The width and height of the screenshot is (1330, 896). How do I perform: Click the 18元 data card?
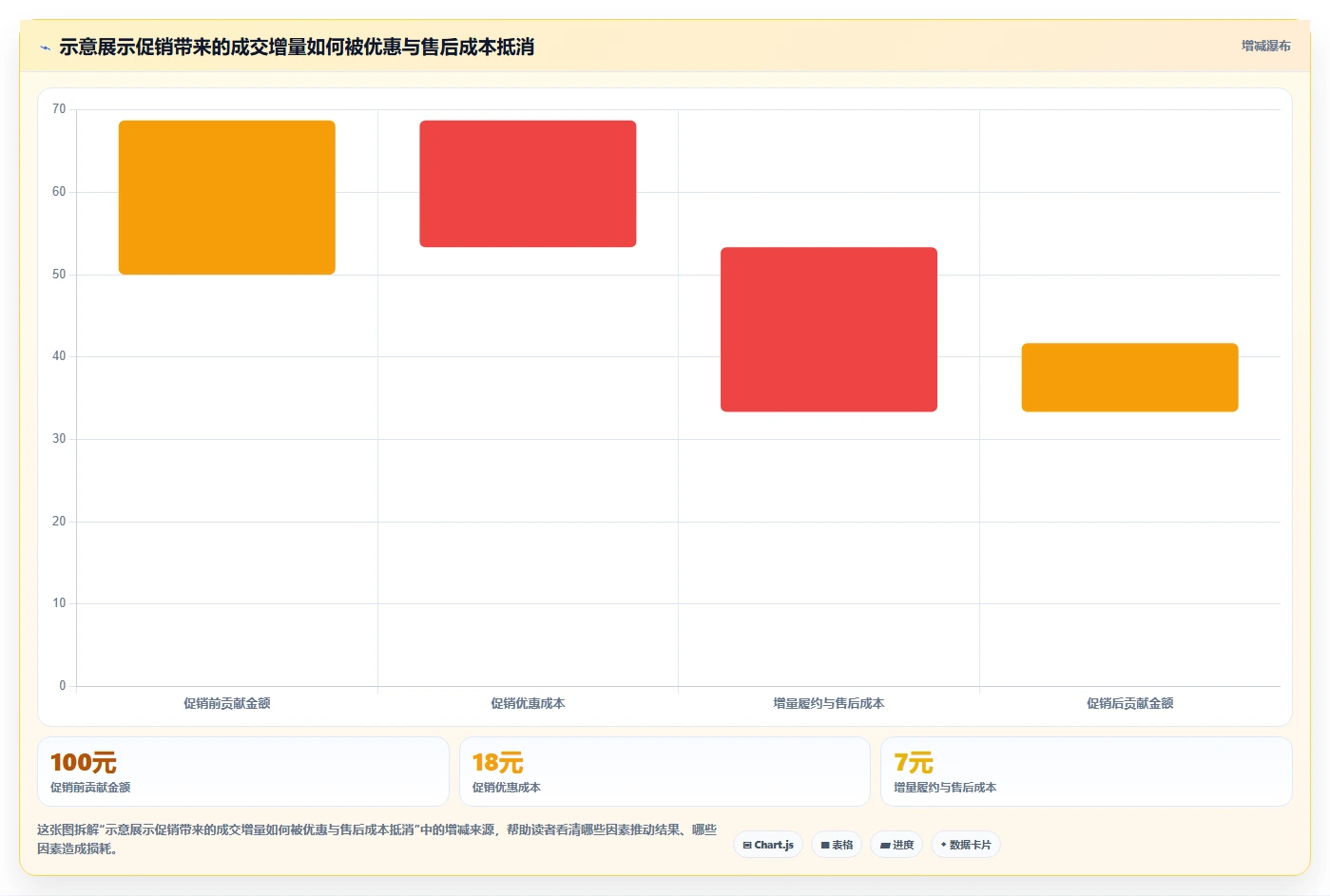(x=665, y=772)
